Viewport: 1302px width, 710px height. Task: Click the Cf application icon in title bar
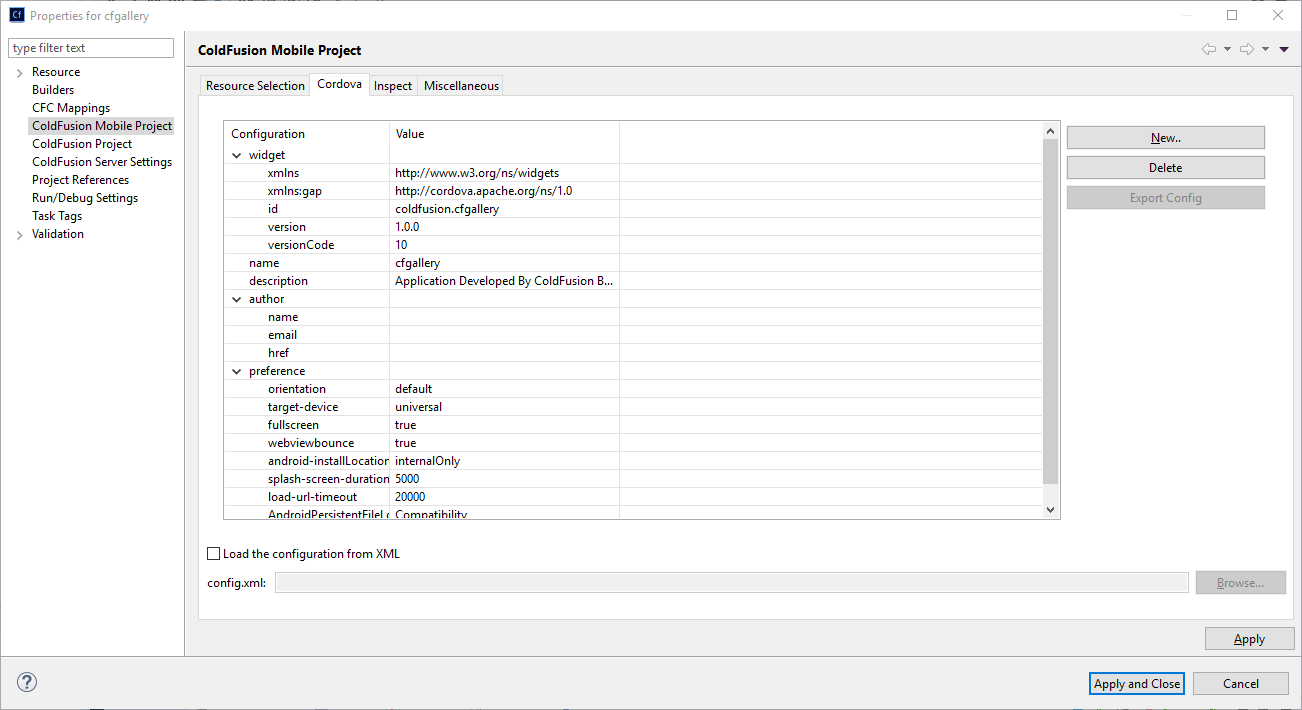click(x=17, y=15)
